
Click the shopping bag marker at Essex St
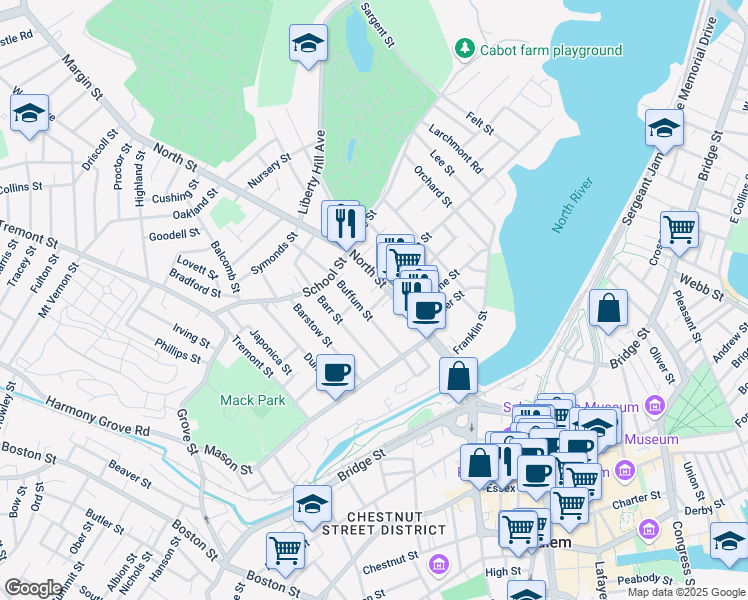pyautogui.click(x=479, y=464)
